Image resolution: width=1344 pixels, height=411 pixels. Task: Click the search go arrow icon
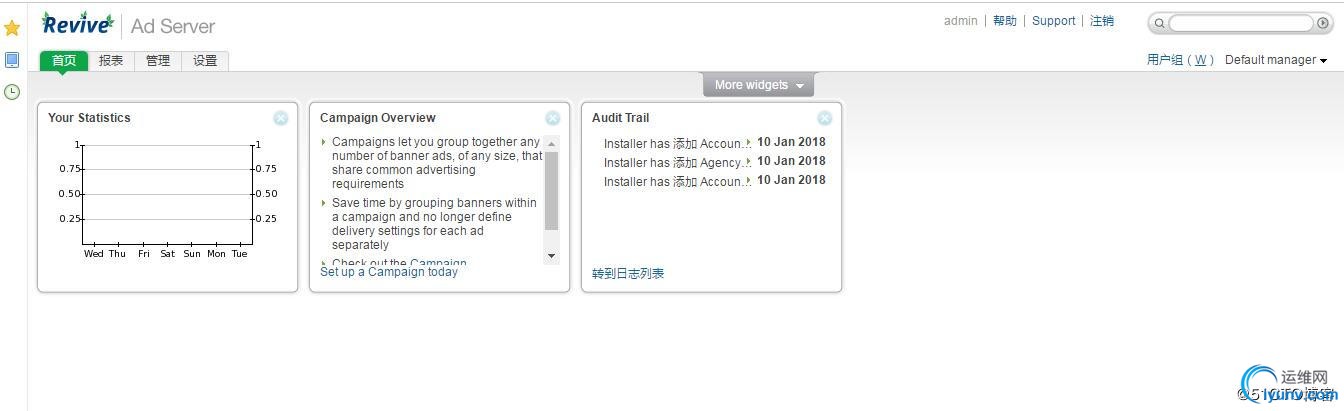tap(1323, 23)
